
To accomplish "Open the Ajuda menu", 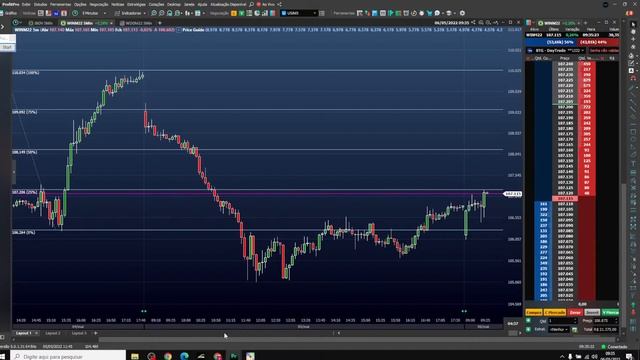I will click(202, 4).
